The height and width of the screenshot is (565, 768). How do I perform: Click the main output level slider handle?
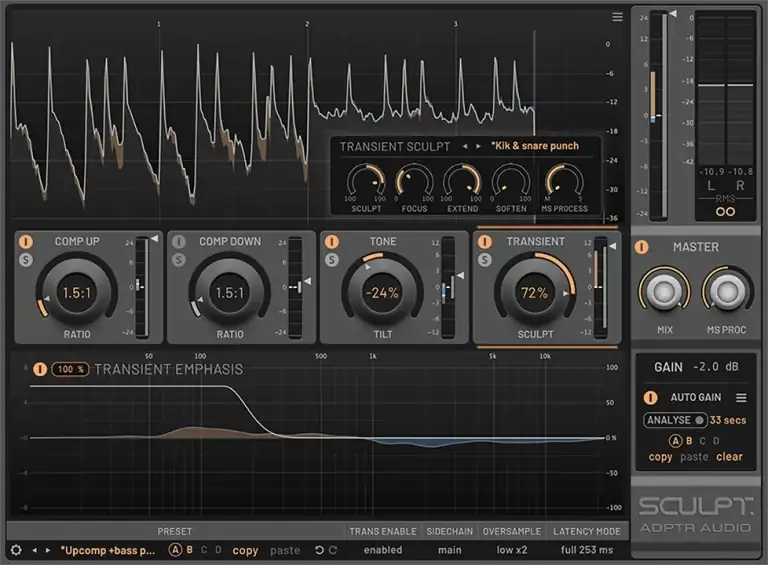tap(673, 14)
